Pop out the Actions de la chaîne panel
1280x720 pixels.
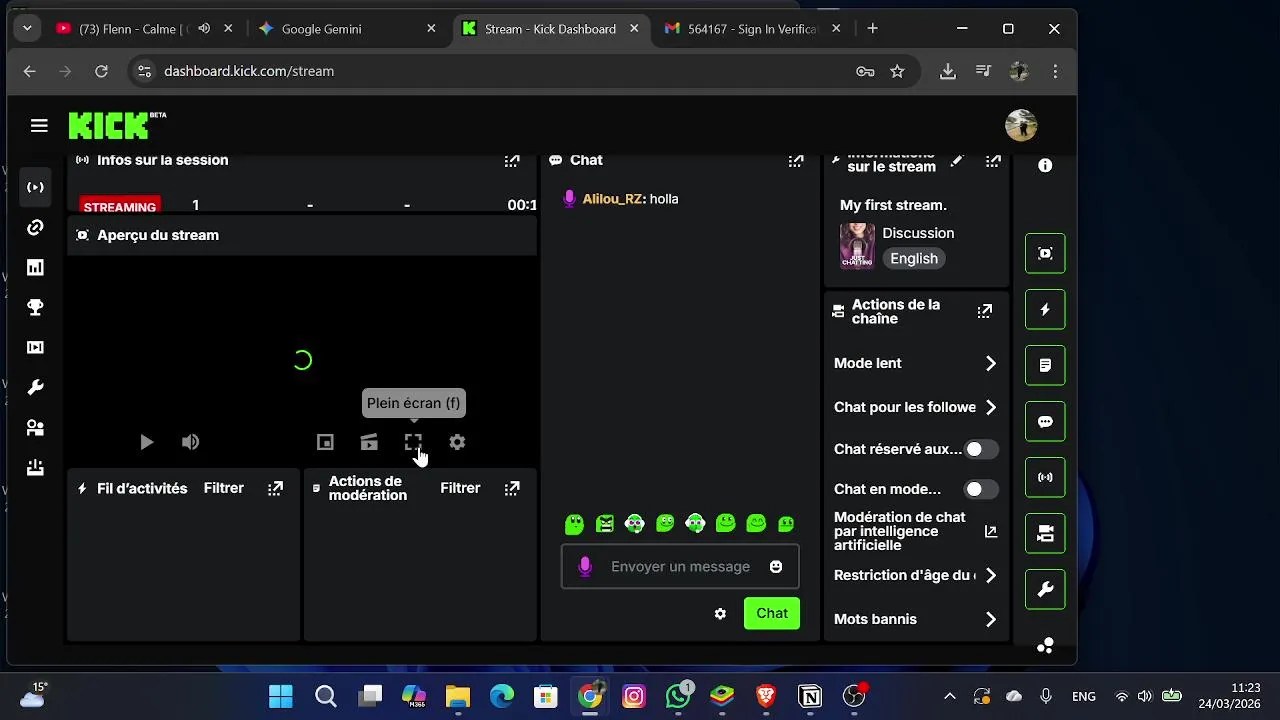[985, 312]
